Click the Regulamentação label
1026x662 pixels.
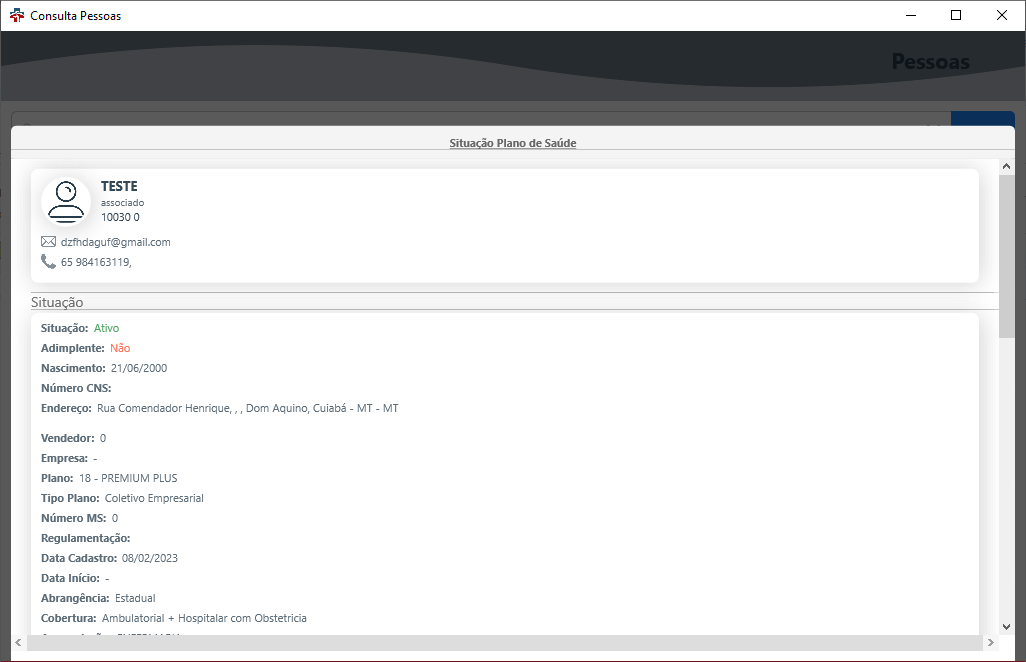coord(86,538)
